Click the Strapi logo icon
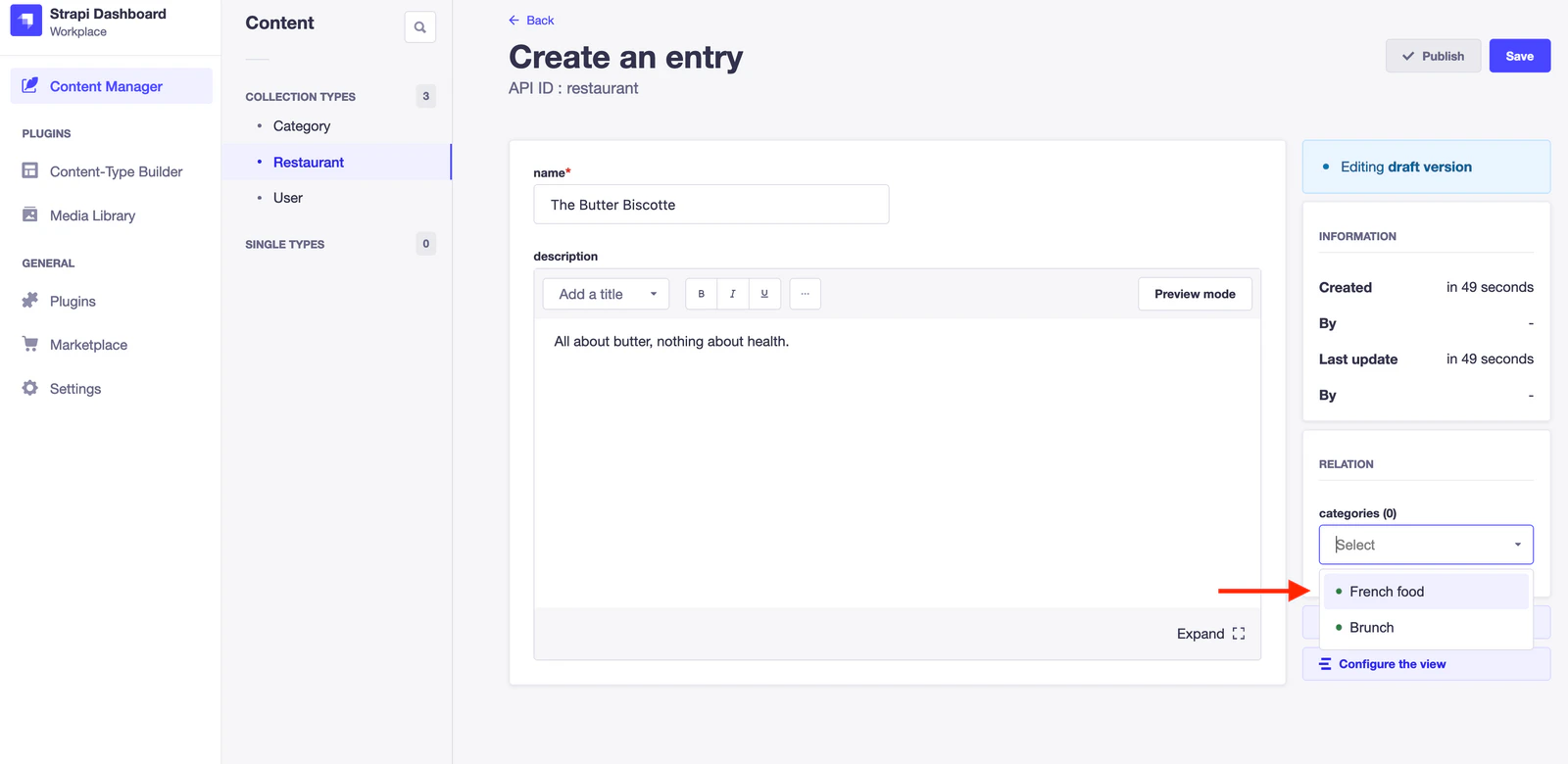This screenshot has height=764, width=1568. pos(26,21)
